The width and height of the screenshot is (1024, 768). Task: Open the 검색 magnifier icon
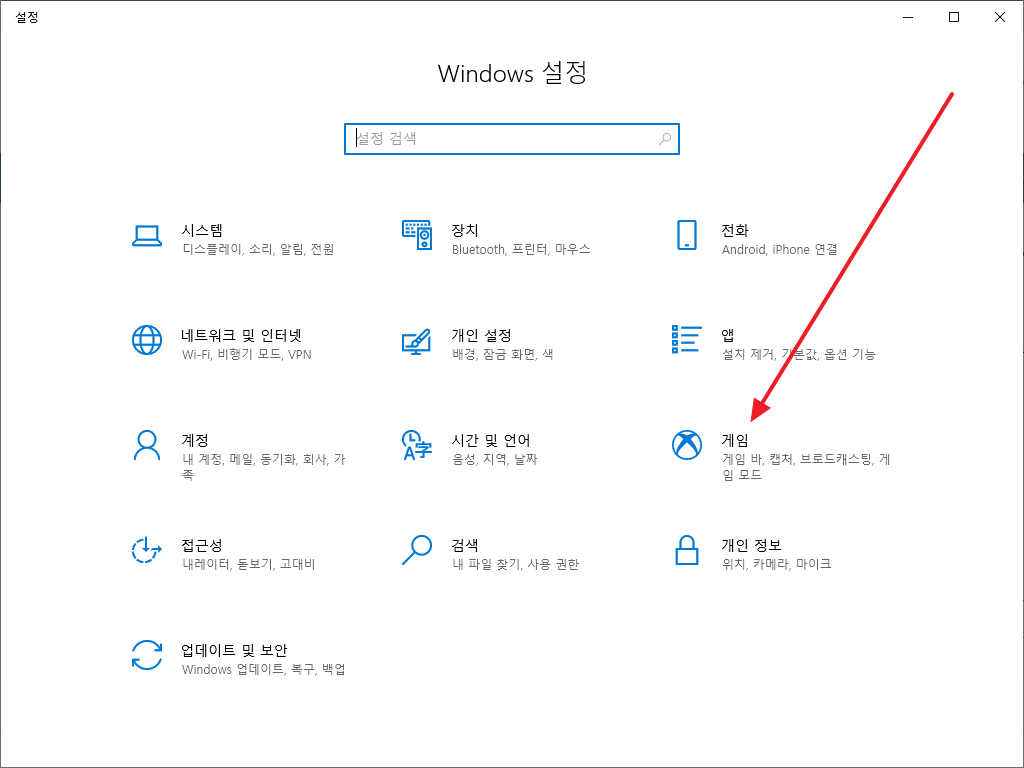[x=417, y=550]
